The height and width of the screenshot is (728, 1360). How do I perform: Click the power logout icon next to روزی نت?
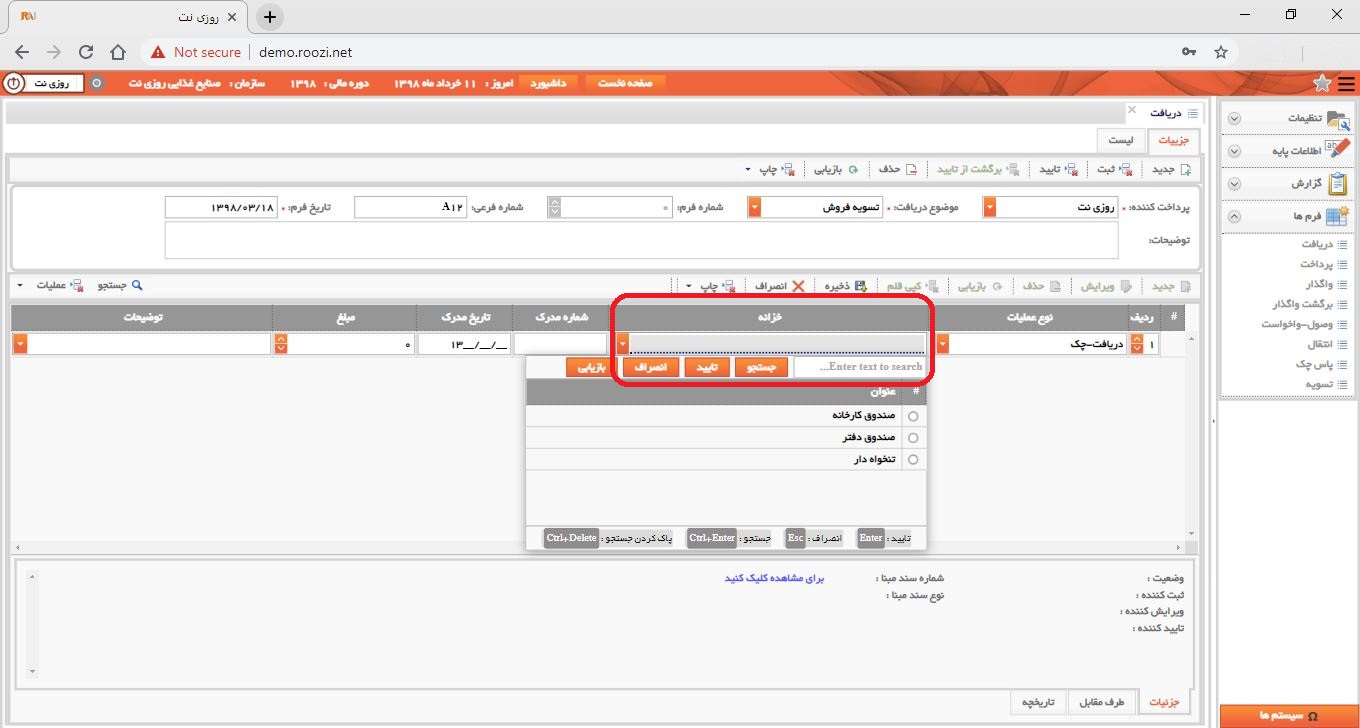13,83
